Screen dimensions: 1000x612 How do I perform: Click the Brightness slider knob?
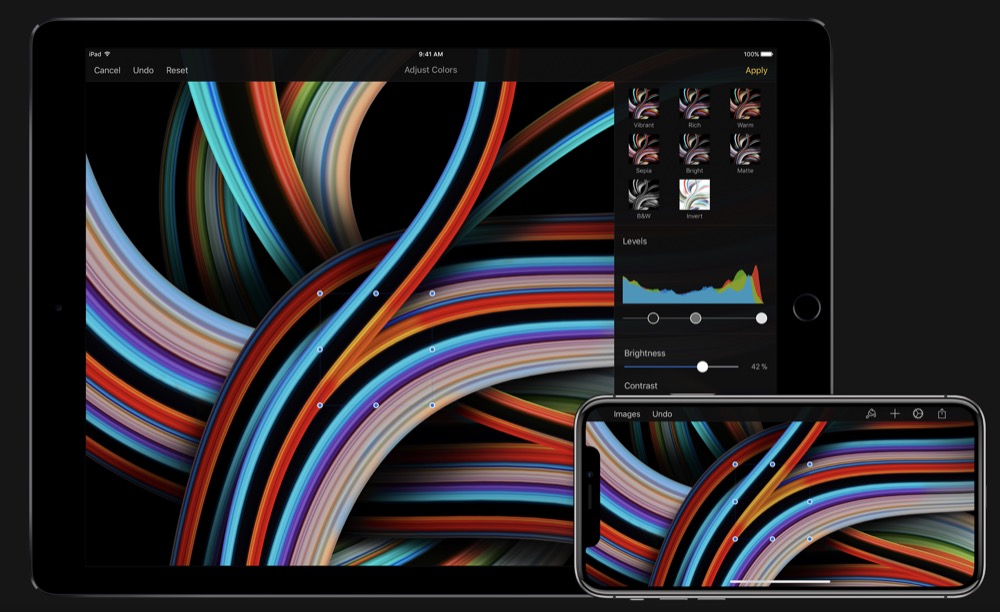(702, 367)
